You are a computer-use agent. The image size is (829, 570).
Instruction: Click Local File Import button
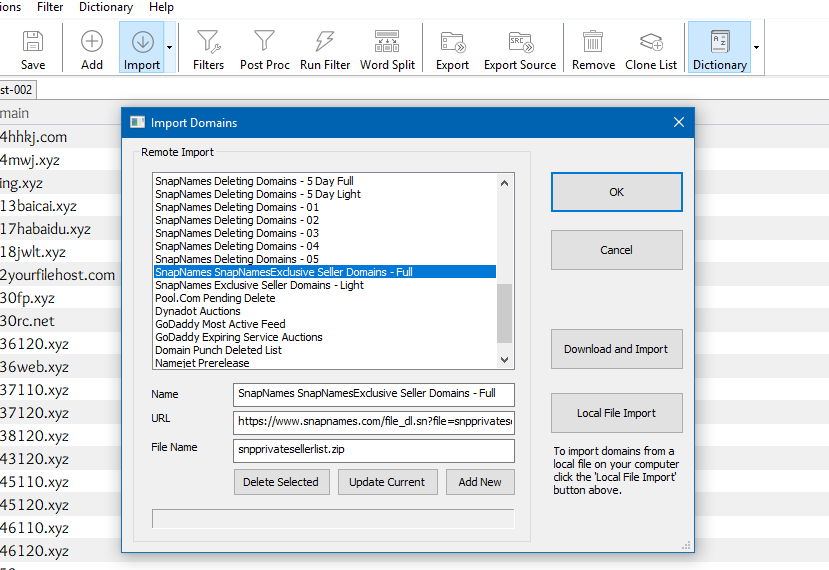coord(616,413)
